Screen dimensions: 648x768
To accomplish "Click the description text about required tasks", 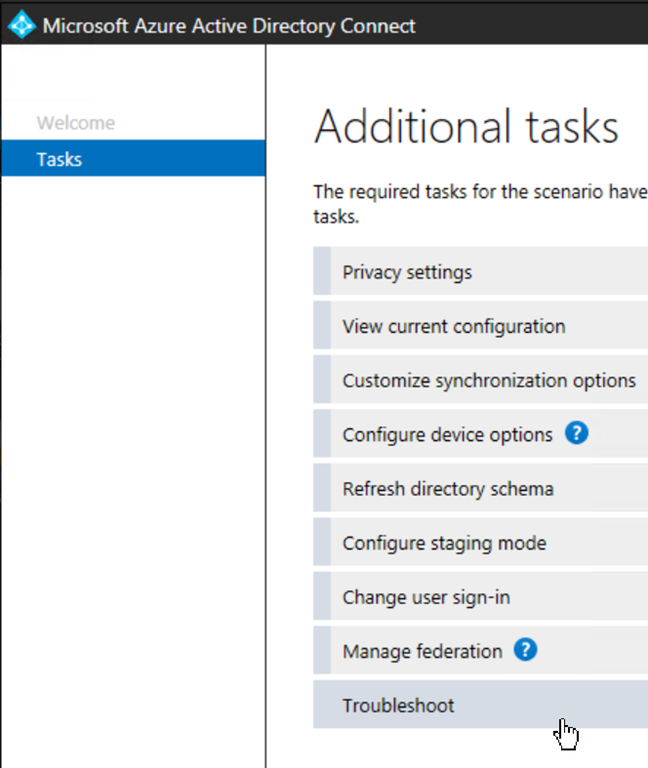I will pos(480,204).
